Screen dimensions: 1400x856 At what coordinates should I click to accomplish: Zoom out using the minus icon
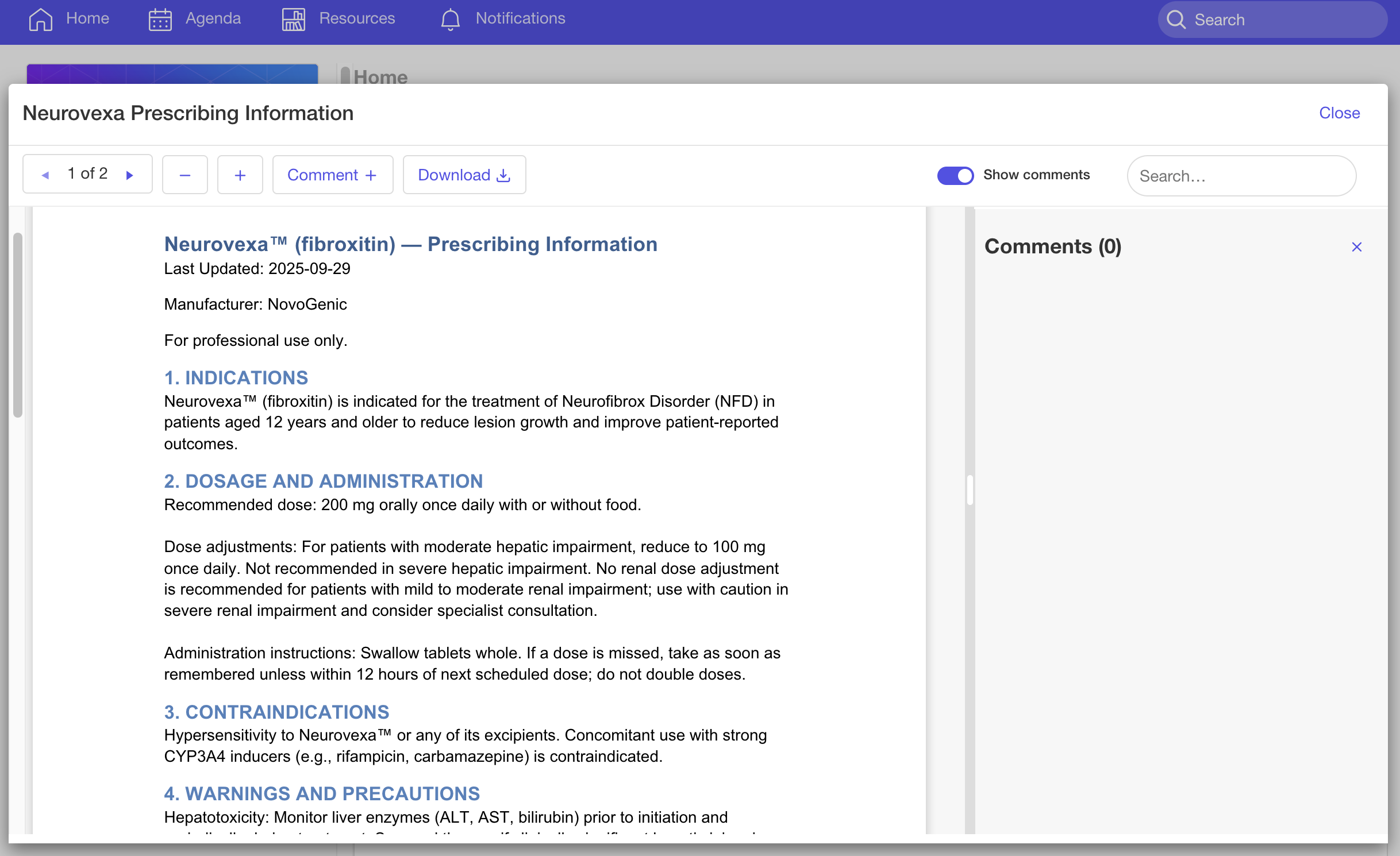pos(184,175)
